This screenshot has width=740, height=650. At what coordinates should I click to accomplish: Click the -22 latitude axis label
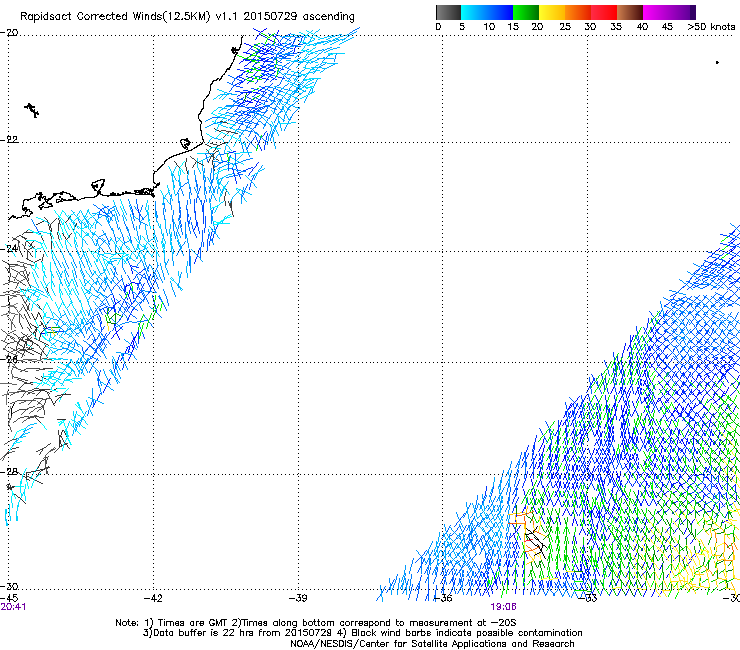(x=9, y=140)
